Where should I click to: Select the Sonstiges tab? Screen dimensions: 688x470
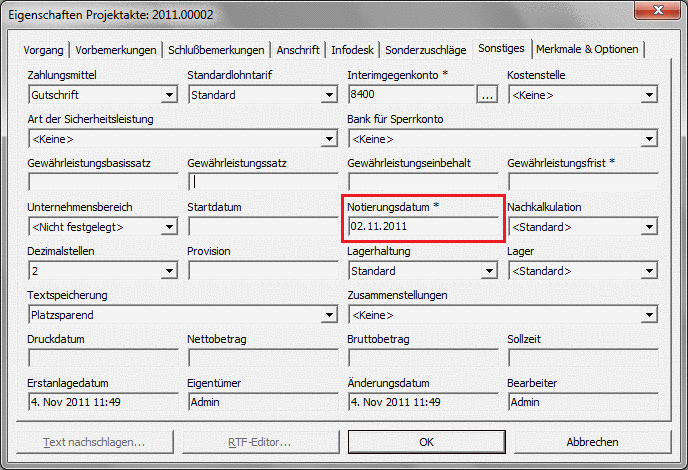coord(502,48)
